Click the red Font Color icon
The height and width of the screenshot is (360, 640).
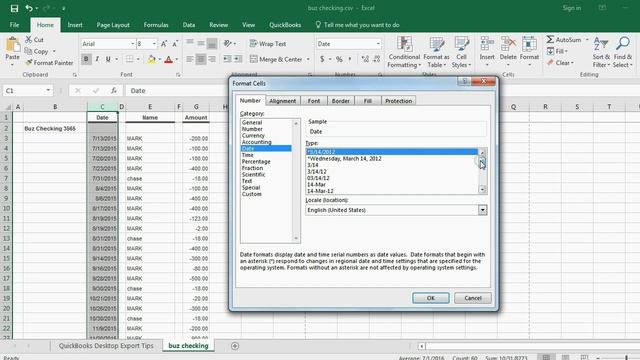(x=168, y=60)
